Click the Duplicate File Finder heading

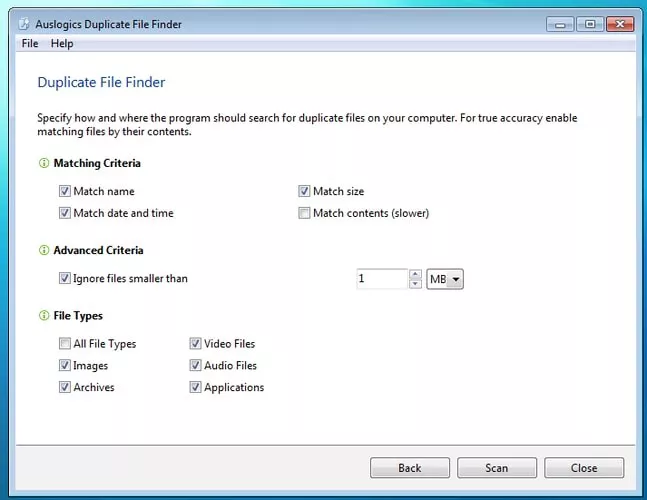pos(101,82)
